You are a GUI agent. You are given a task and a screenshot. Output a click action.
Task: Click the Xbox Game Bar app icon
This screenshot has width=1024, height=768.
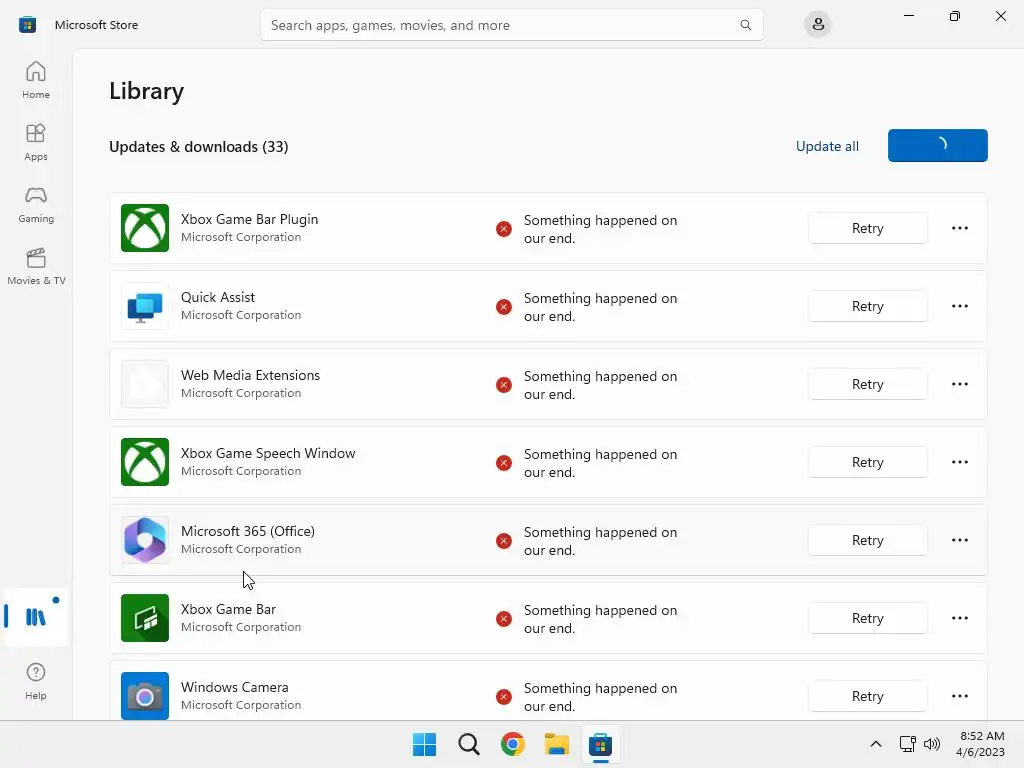(145, 618)
